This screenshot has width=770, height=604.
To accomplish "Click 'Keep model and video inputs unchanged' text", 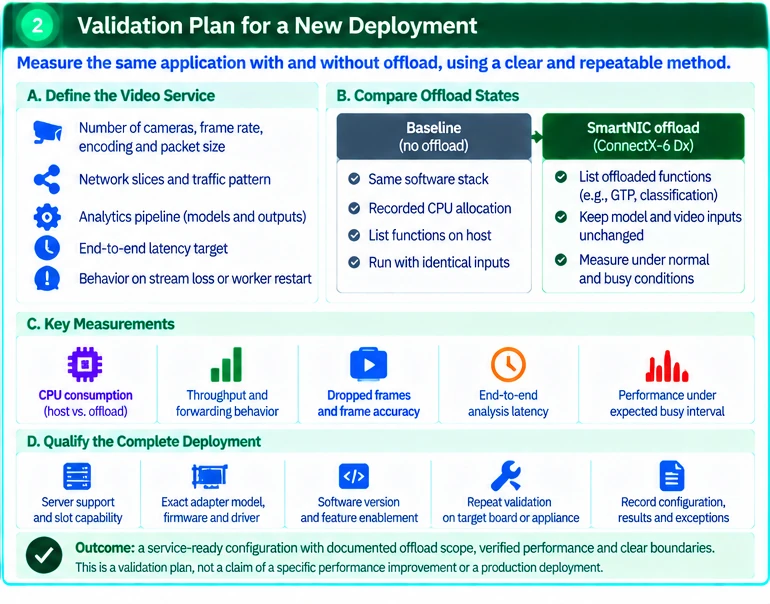I will point(660,226).
